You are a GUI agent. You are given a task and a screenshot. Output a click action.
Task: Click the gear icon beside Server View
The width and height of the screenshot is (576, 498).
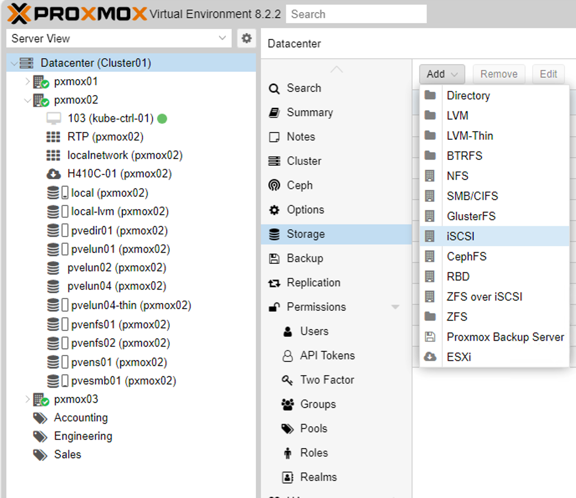[246, 38]
